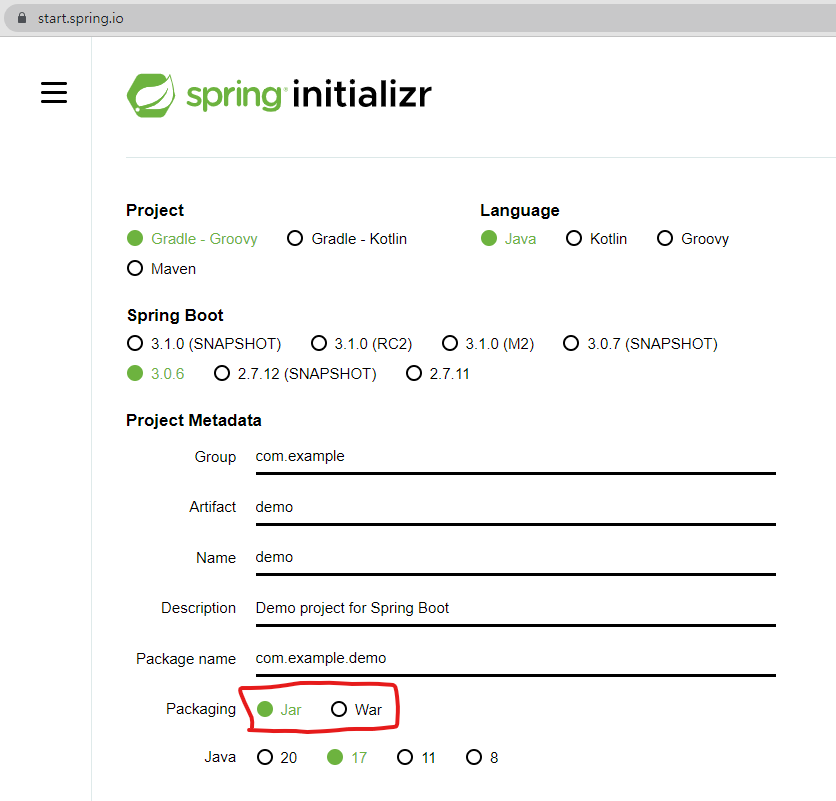The image size is (836, 801).
Task: Click the Group label
Action: pos(215,457)
